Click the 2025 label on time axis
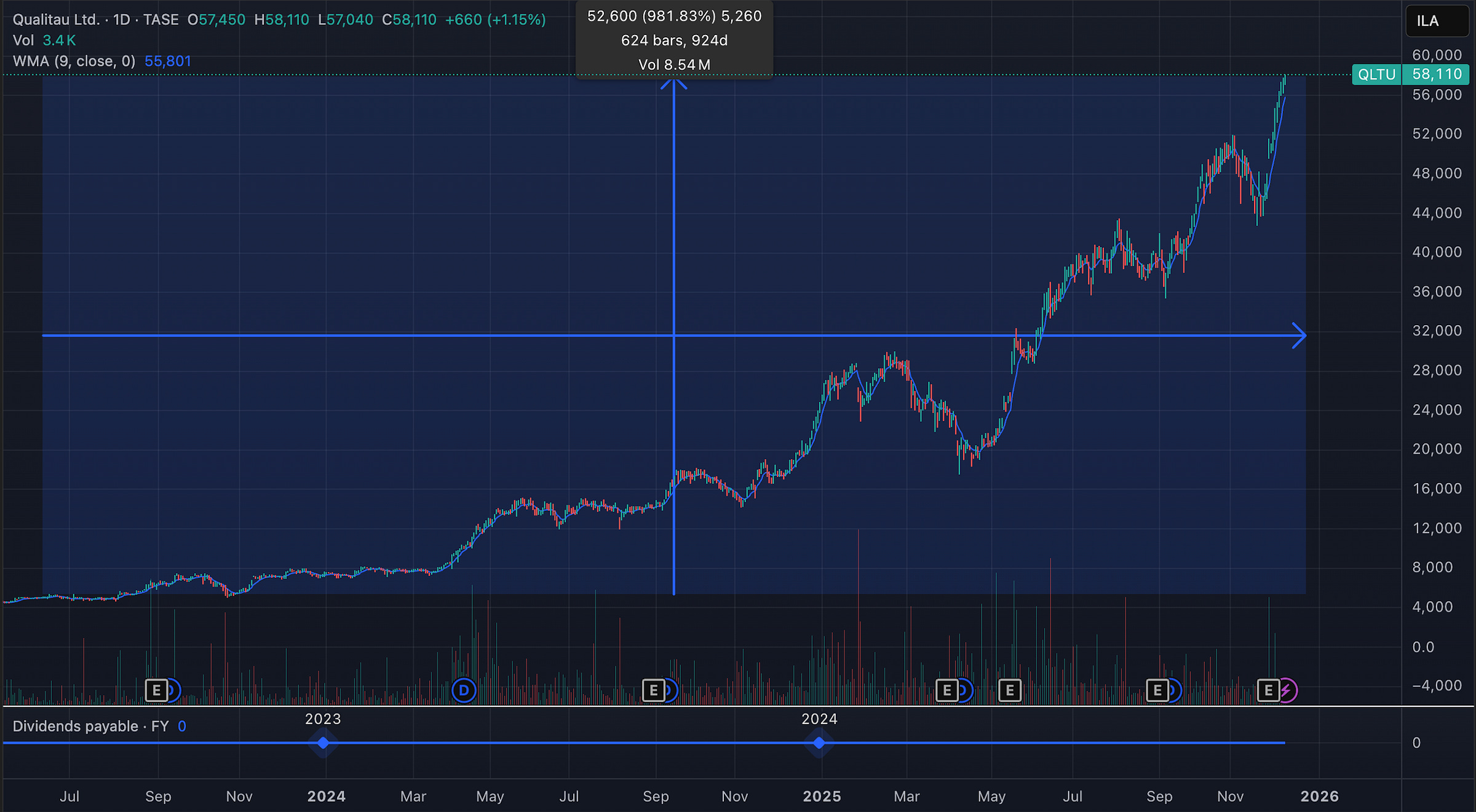Viewport: 1476px width, 812px height. click(822, 797)
